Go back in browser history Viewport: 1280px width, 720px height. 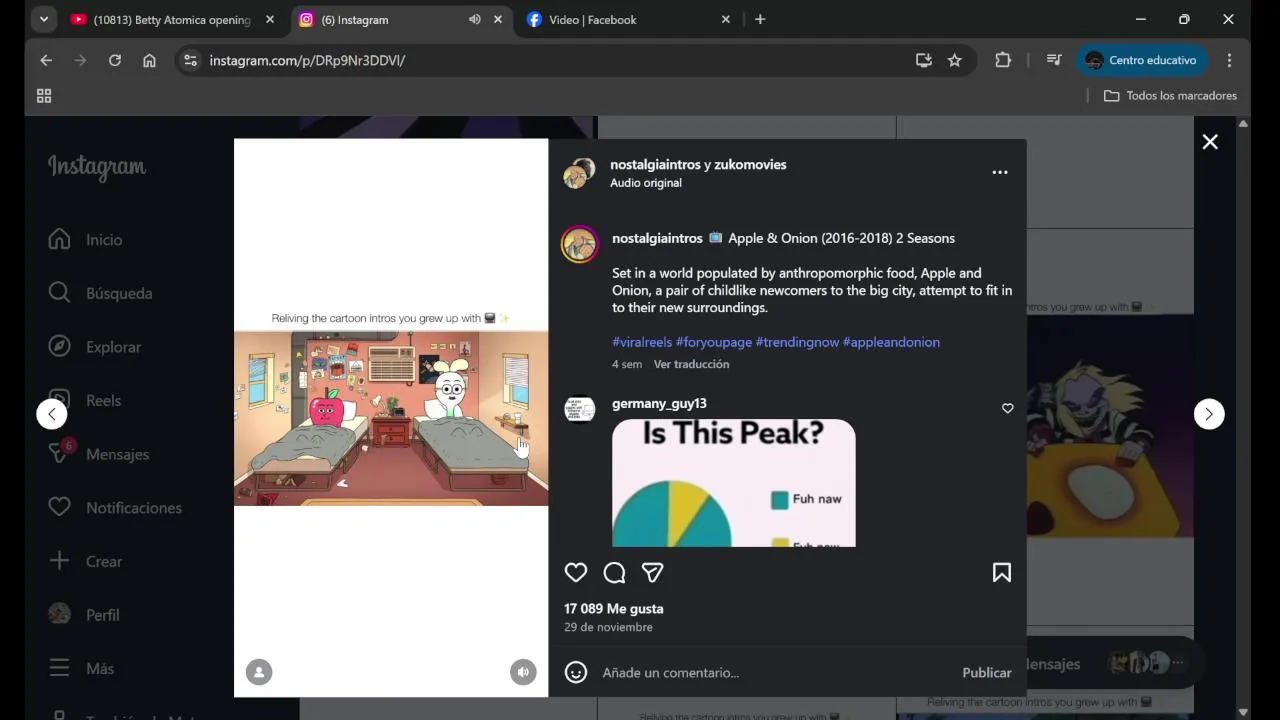[x=46, y=60]
